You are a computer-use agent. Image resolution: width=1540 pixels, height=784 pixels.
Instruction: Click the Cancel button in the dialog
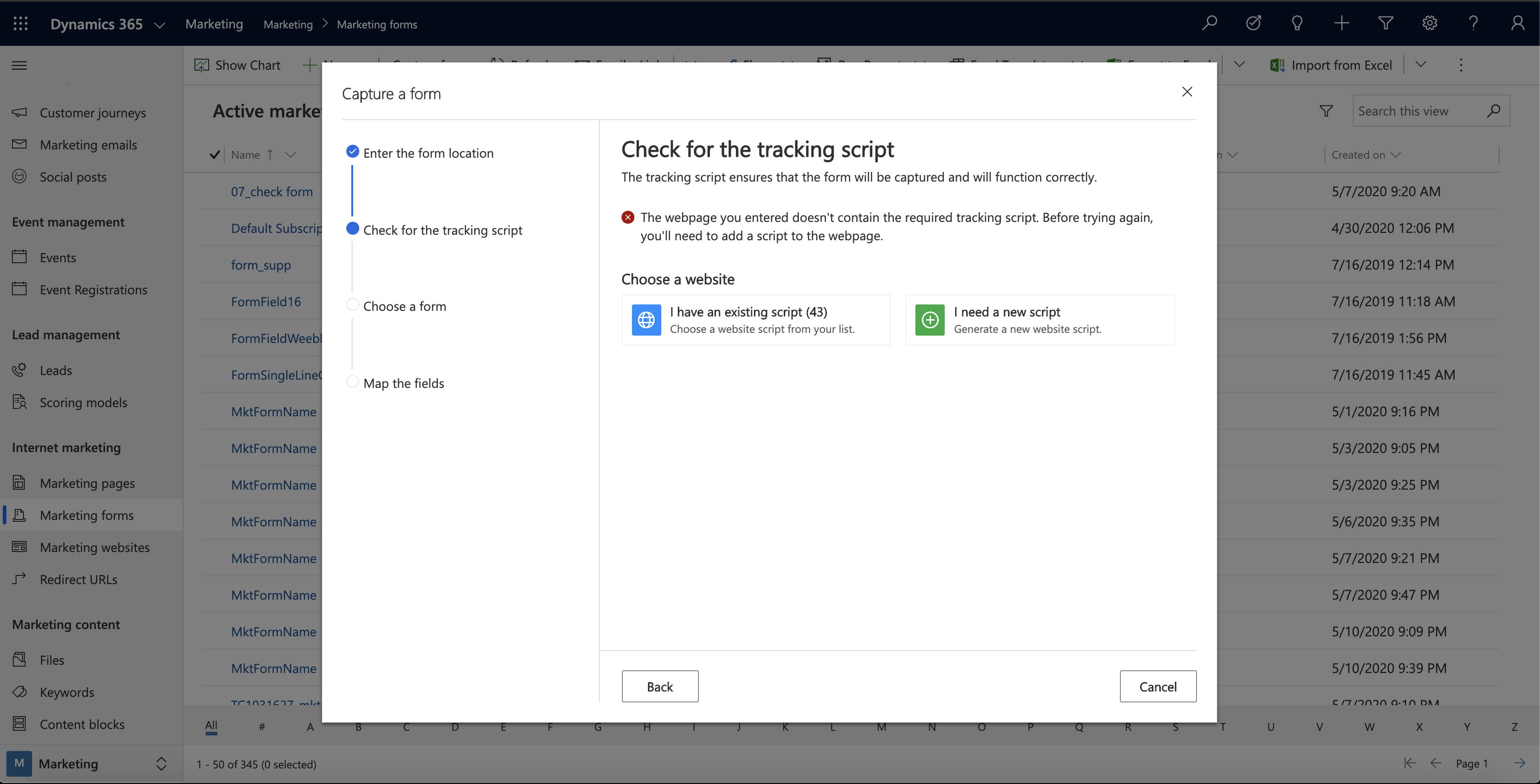[x=1158, y=686]
